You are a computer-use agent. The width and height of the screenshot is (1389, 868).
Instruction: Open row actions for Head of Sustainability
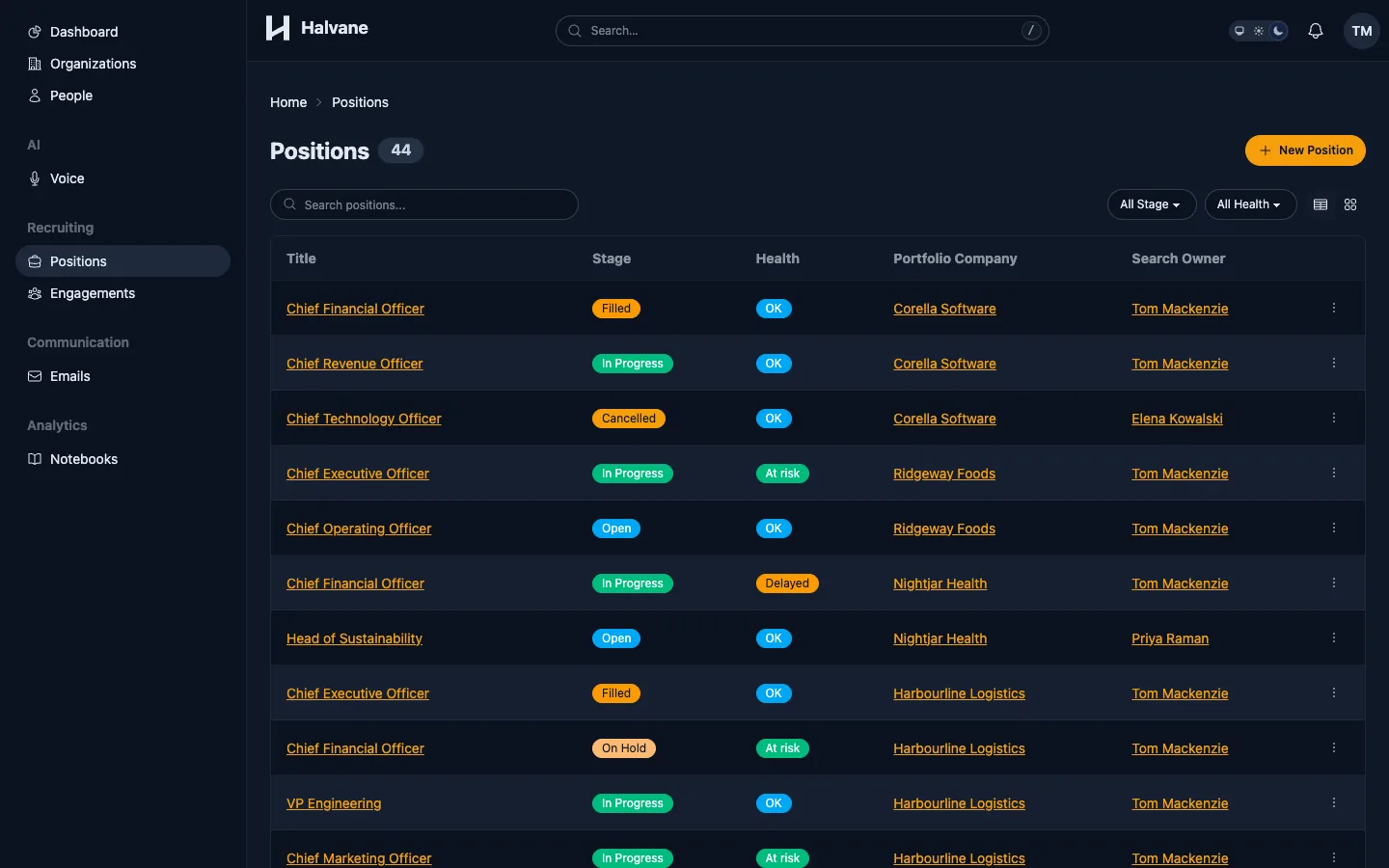[x=1334, y=638]
